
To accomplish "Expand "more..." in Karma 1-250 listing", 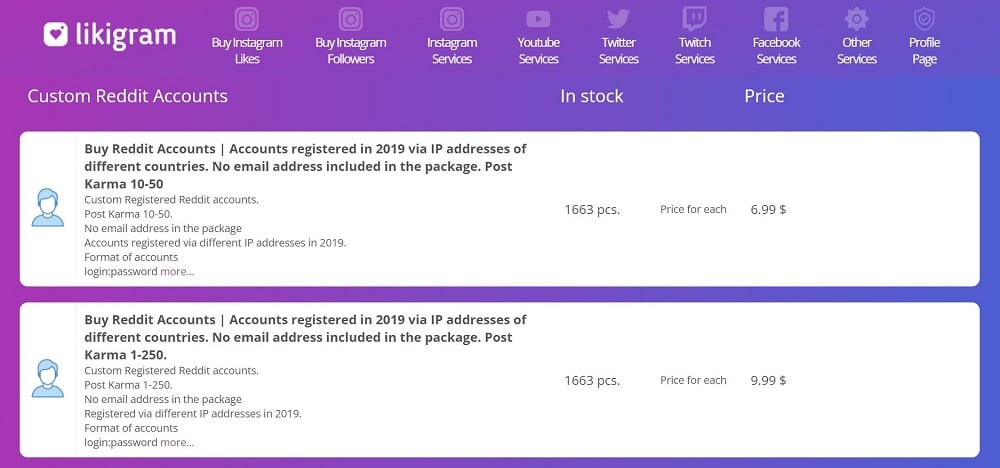I will (177, 442).
